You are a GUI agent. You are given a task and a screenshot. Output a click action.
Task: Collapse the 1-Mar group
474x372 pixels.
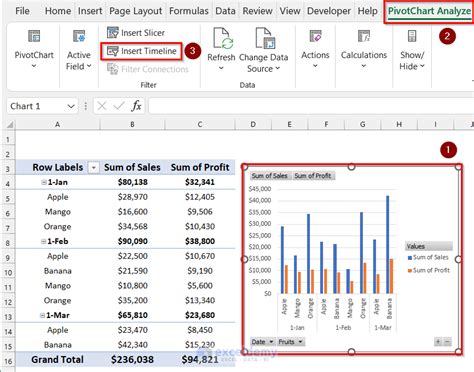point(42,315)
